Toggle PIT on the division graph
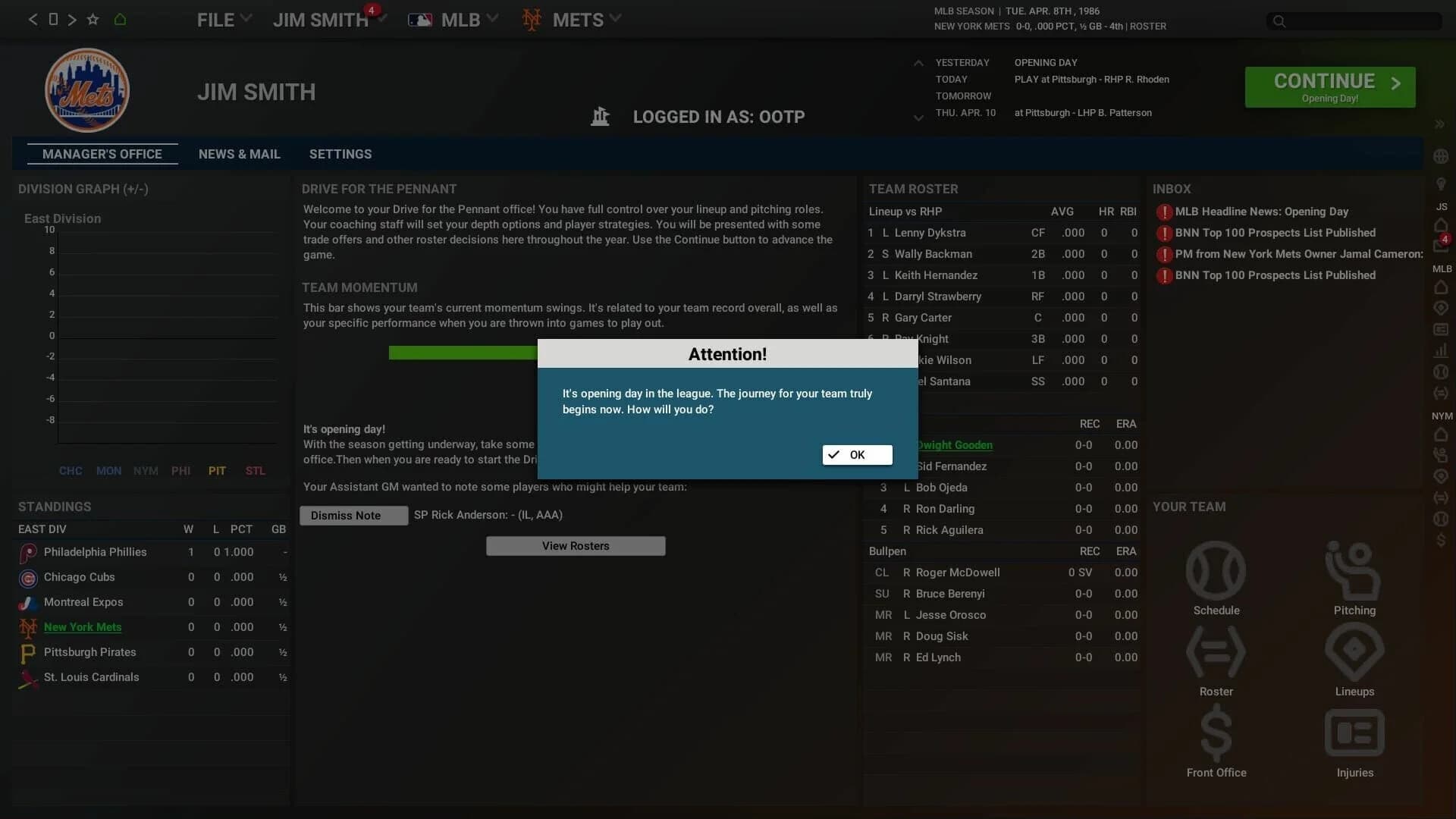The width and height of the screenshot is (1456, 819). 218,471
